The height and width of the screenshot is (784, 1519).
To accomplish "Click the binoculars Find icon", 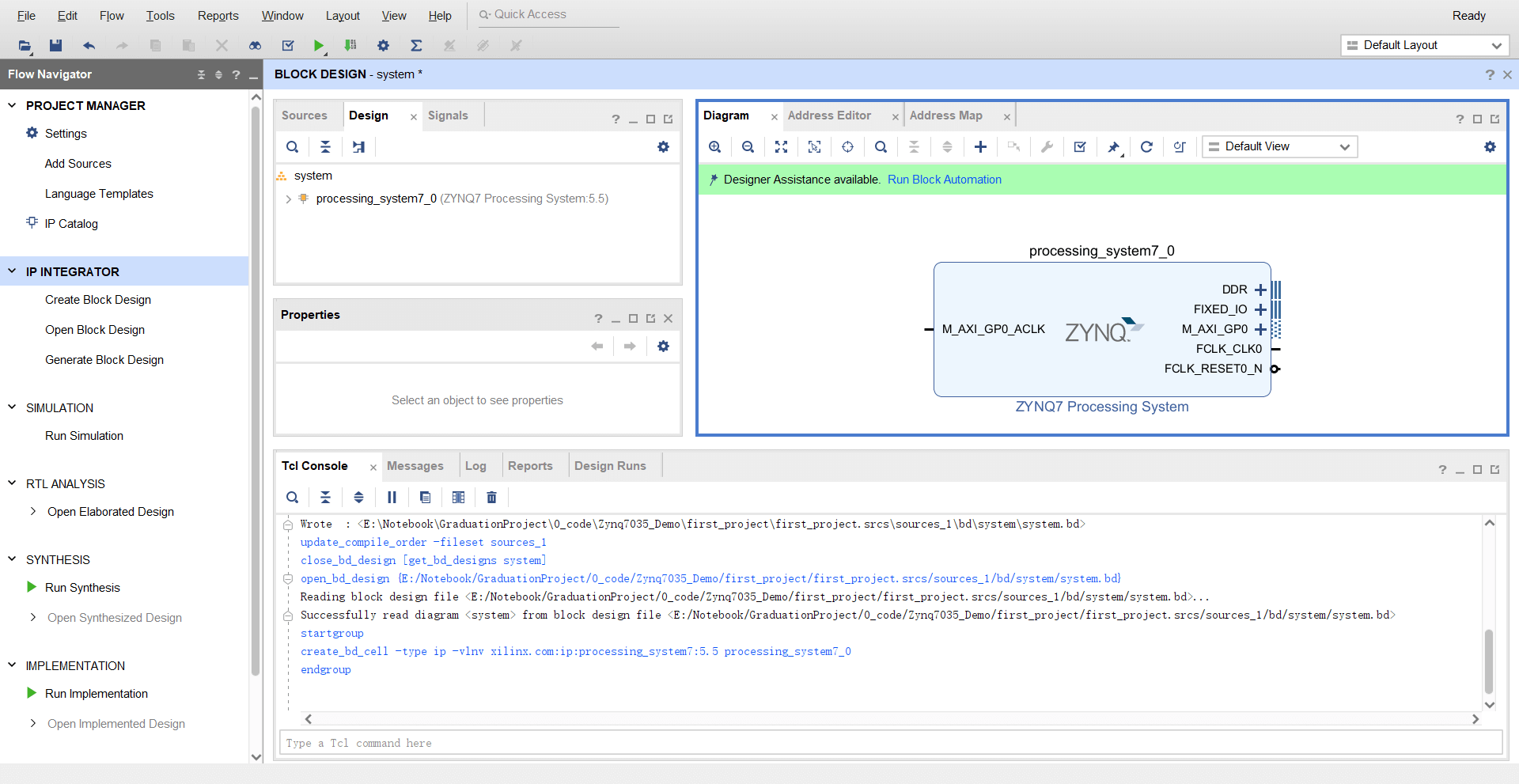I will point(255,46).
